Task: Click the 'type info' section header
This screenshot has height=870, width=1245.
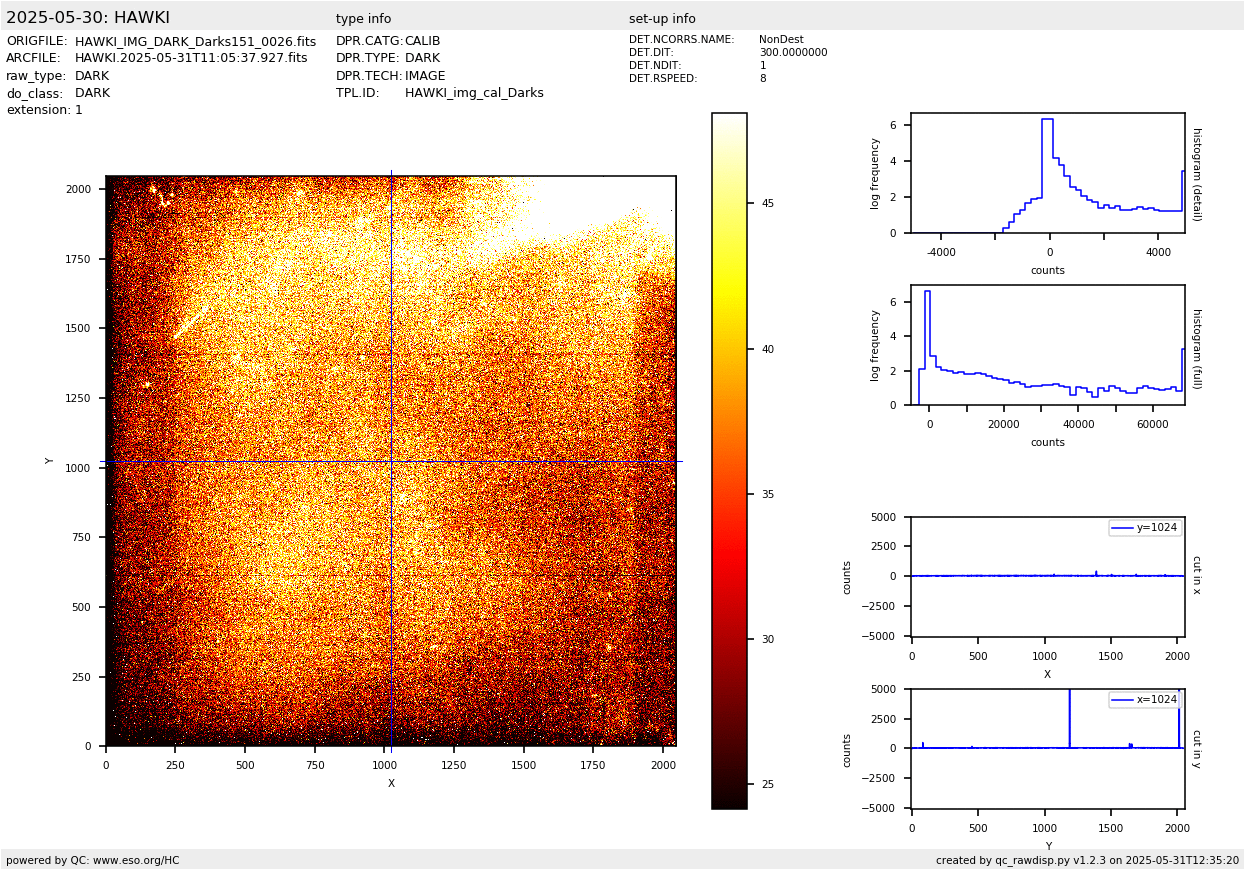Action: [x=363, y=19]
